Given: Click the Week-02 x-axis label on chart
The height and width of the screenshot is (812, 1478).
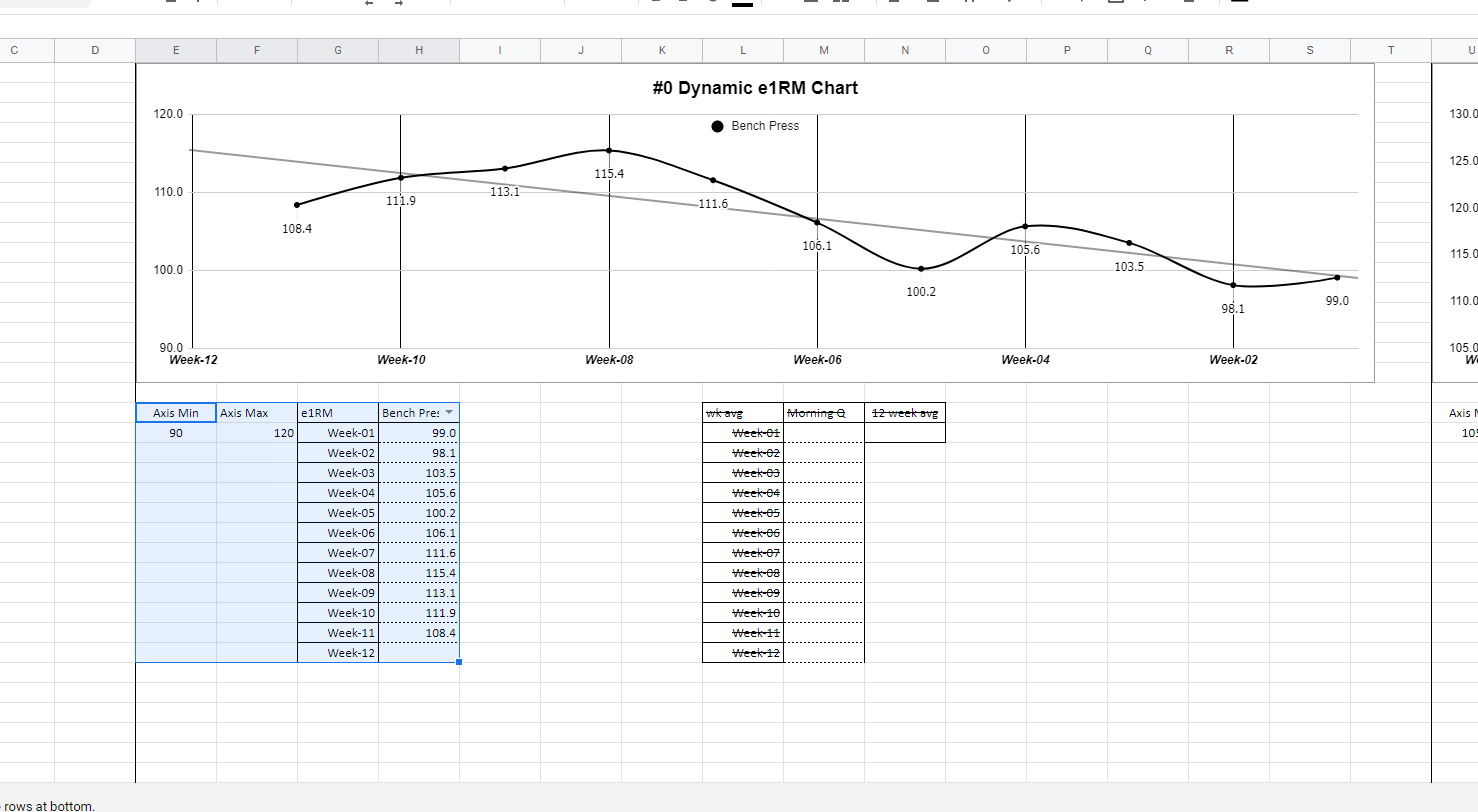Looking at the screenshot, I should point(1233,360).
